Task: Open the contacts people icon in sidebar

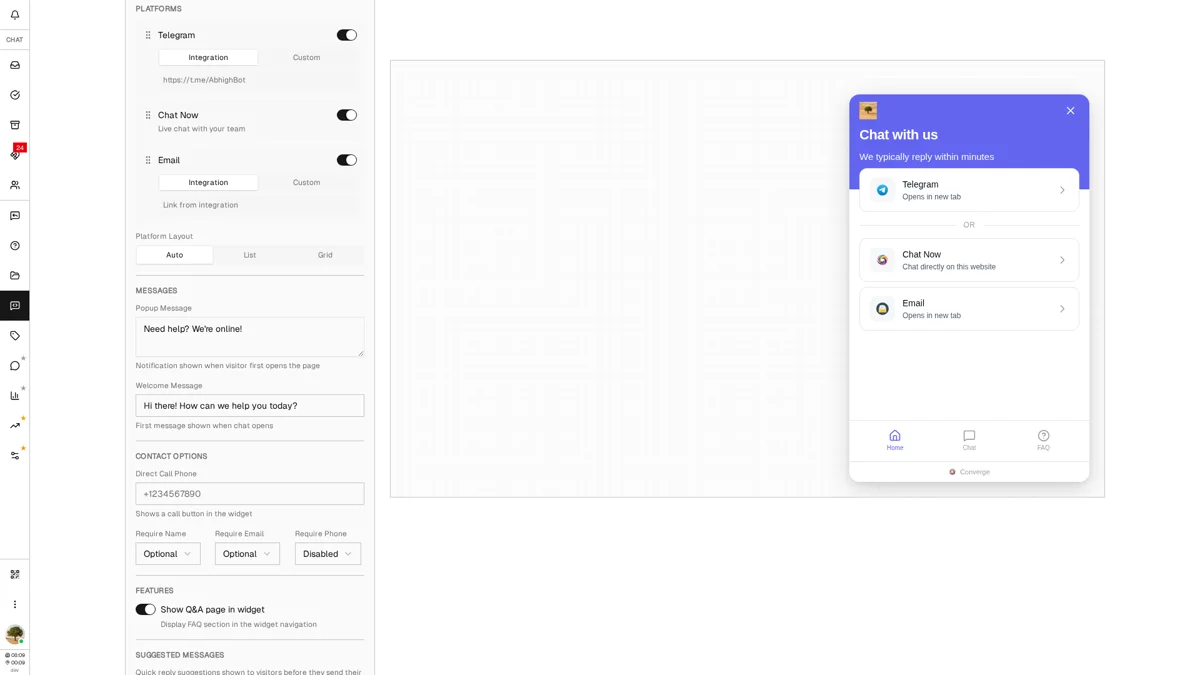Action: pyautogui.click(x=14, y=185)
